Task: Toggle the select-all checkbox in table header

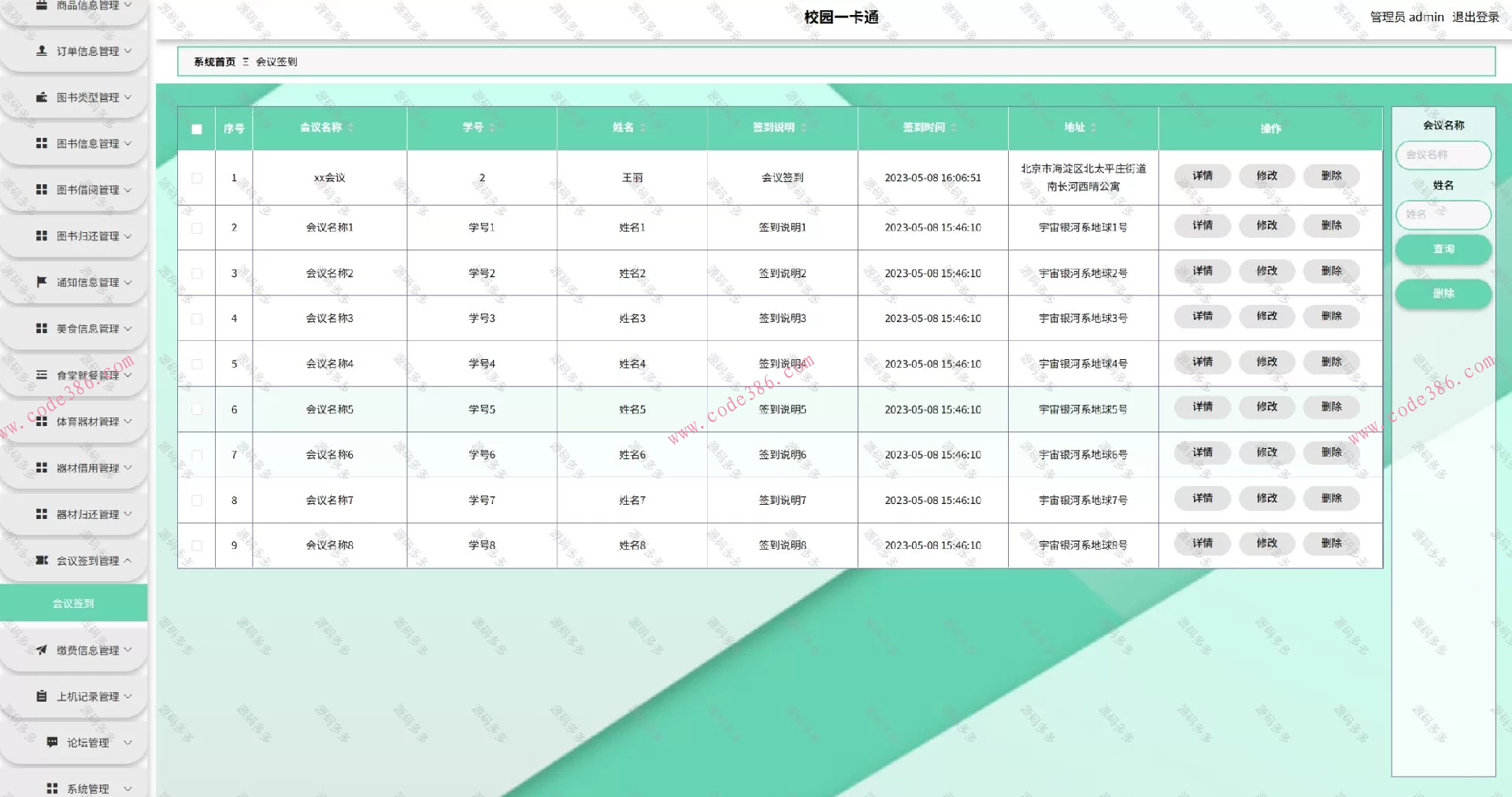Action: click(x=197, y=128)
